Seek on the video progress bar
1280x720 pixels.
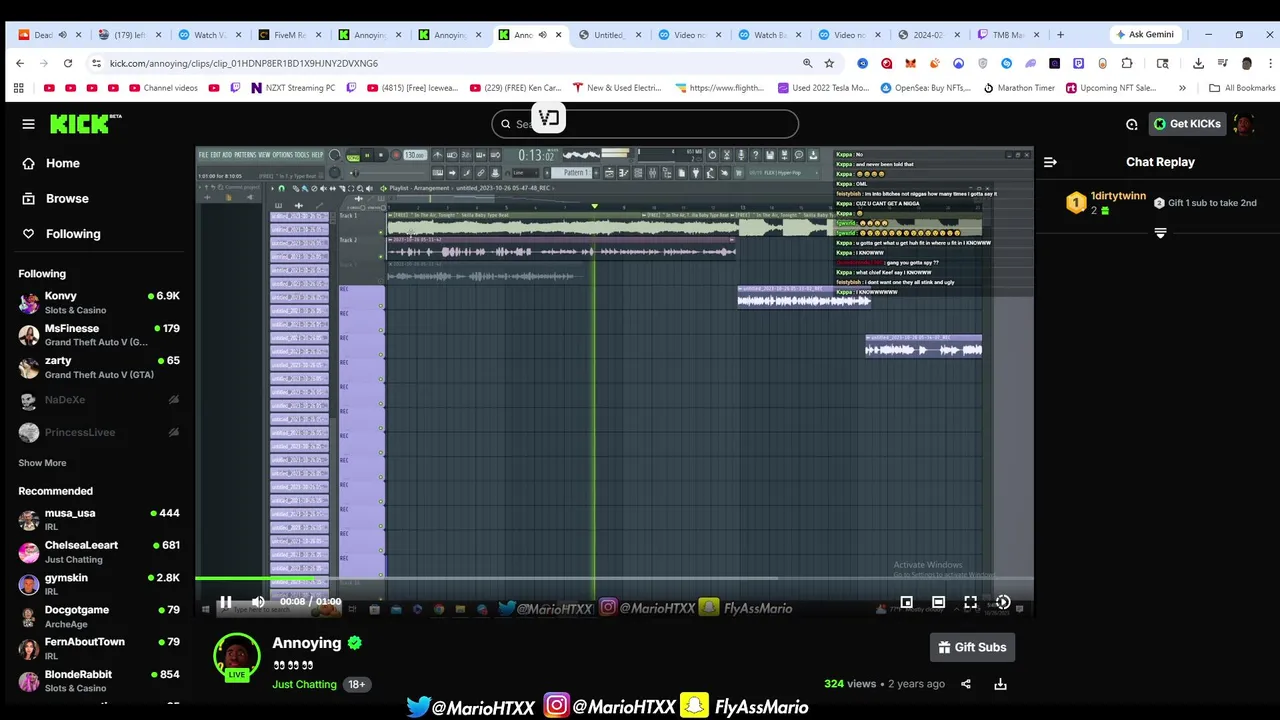614,579
